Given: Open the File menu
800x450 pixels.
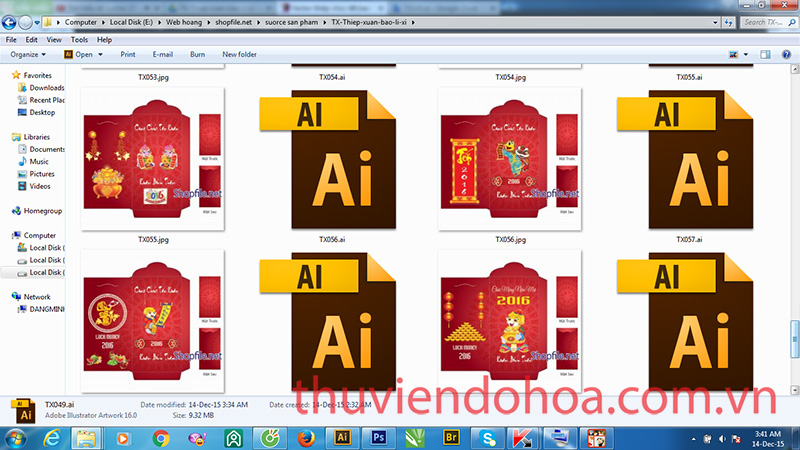Looking at the screenshot, I should [11, 40].
